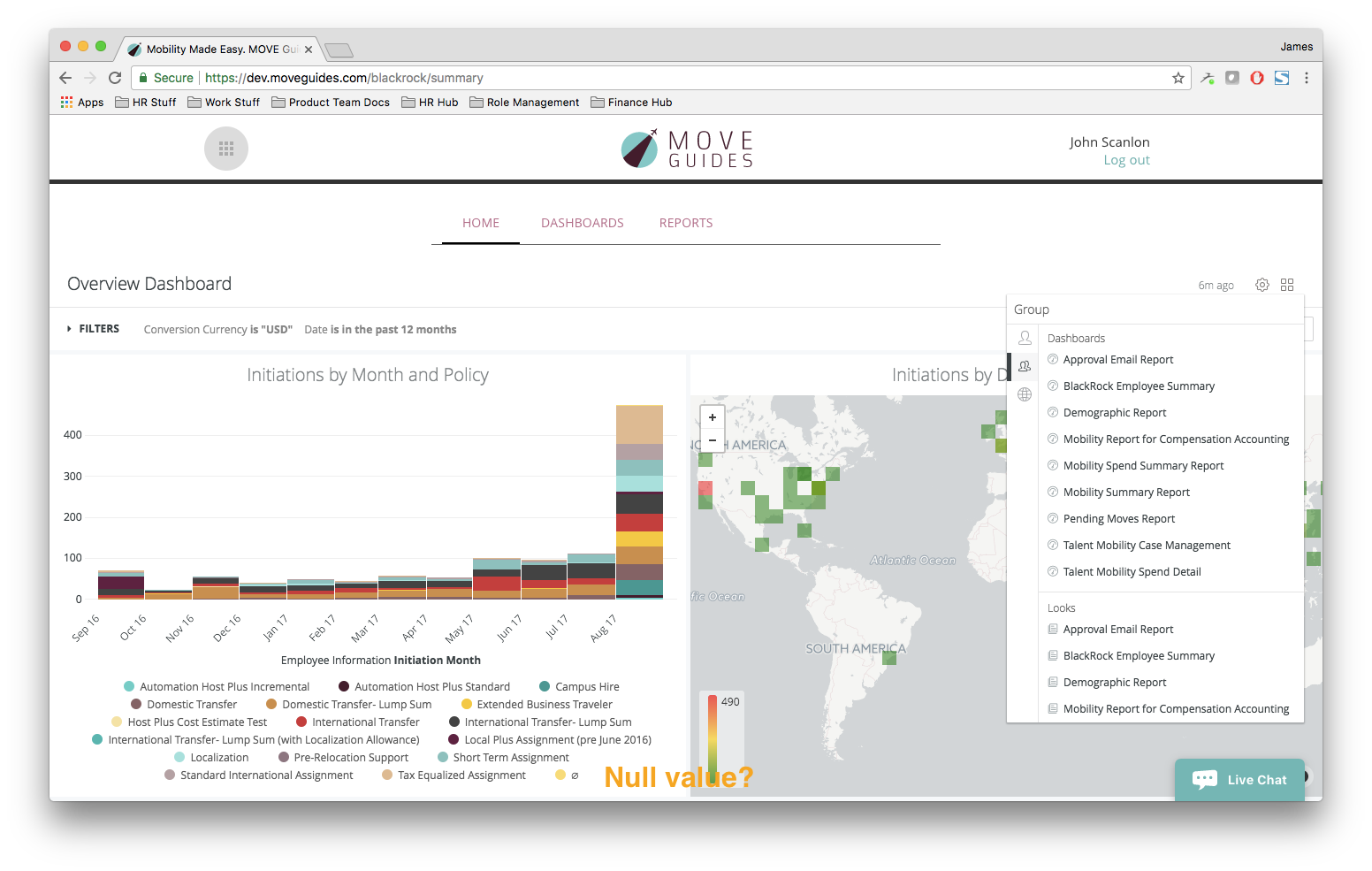Select the personal user folder icon
The image size is (1372, 871).
[1025, 338]
